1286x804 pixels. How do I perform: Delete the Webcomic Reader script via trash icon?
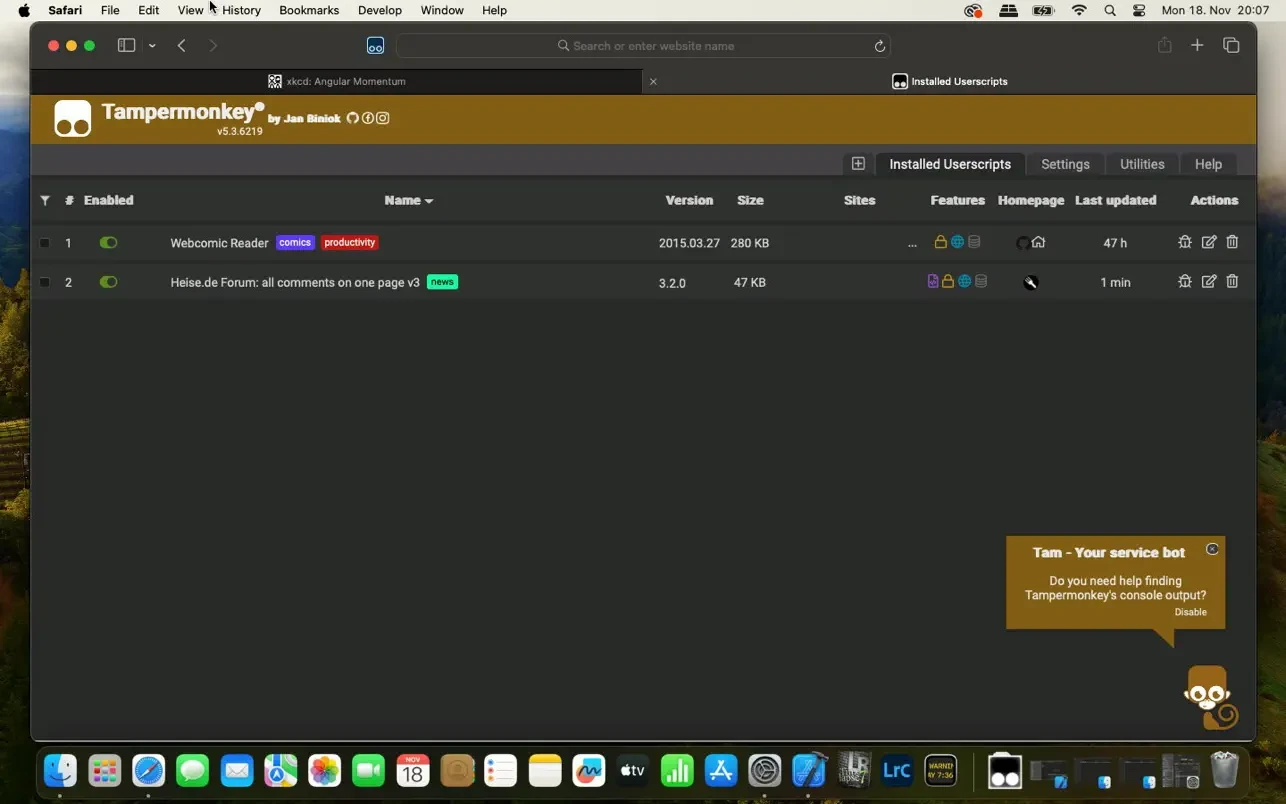click(1232, 242)
